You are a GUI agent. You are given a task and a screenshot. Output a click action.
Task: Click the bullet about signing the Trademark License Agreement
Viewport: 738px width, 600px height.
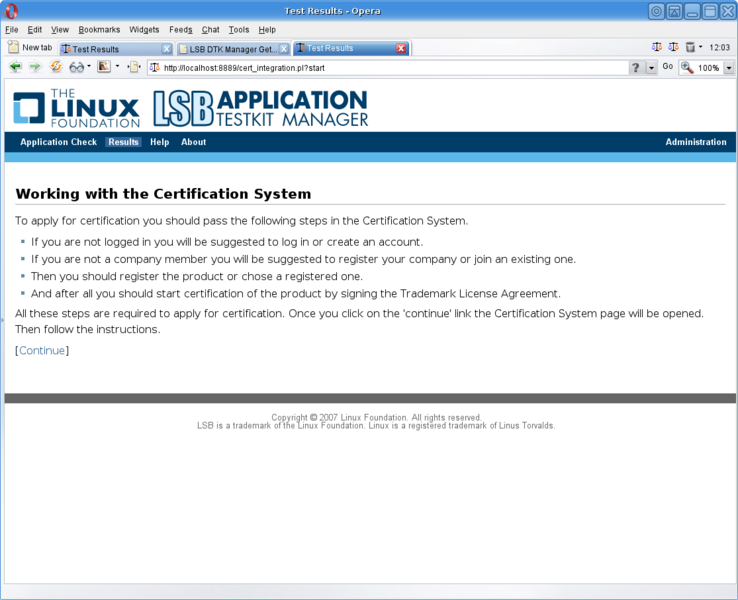pos(296,294)
